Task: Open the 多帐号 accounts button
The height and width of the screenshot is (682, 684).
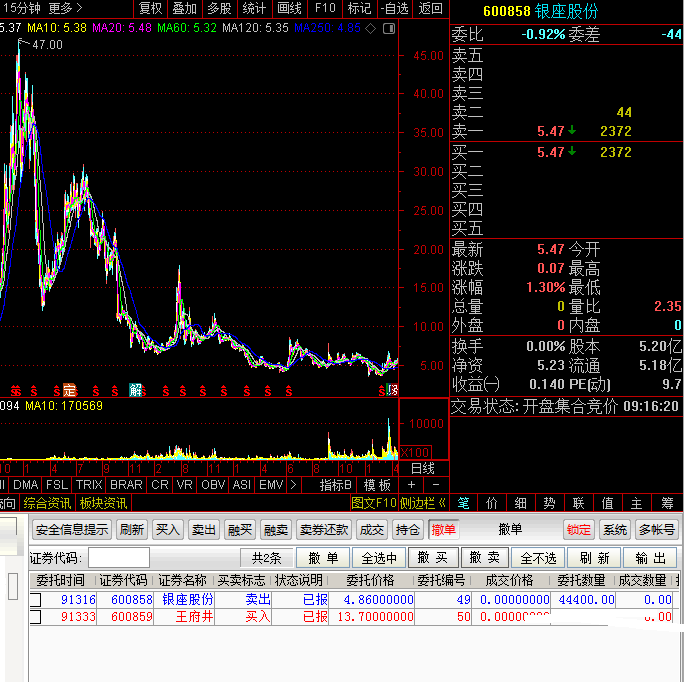Action: (x=657, y=530)
